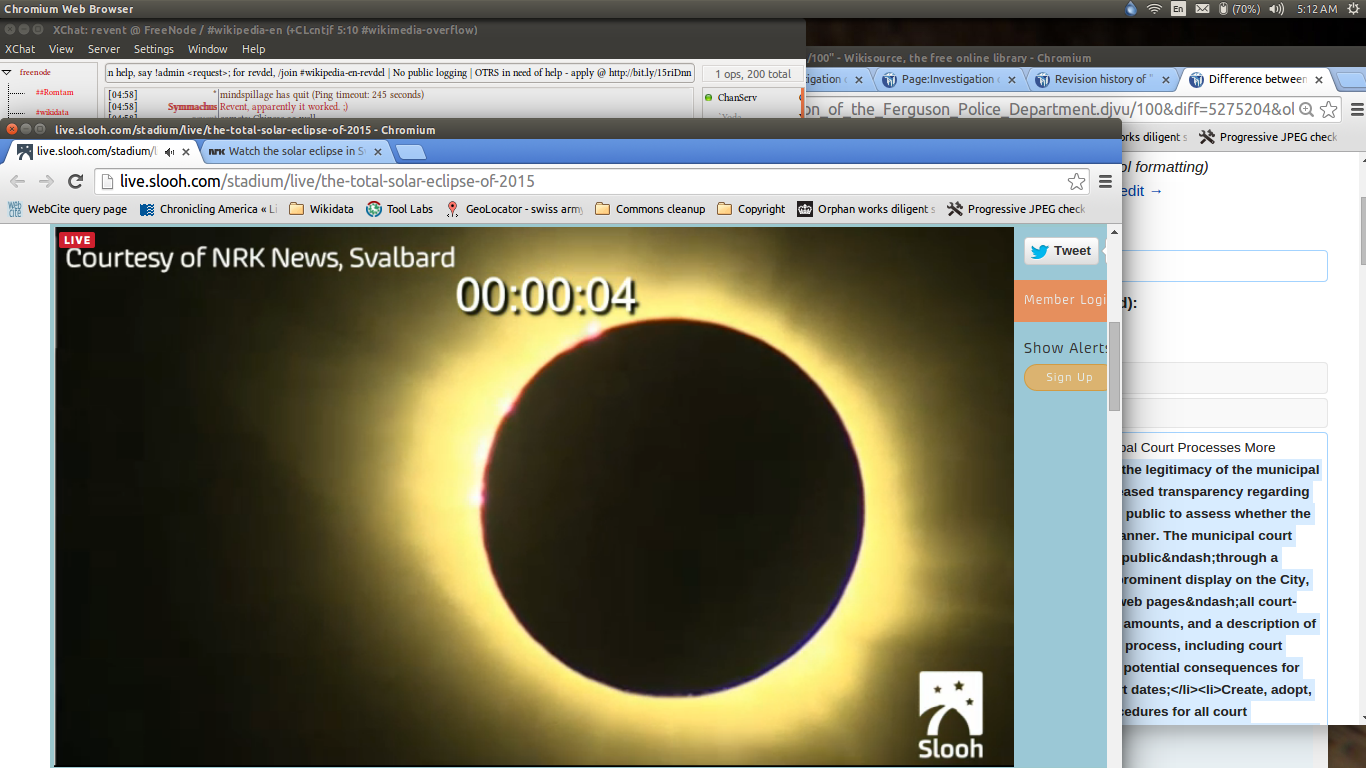
Task: Open the Wi-Fi network indicator
Action: 1155,9
